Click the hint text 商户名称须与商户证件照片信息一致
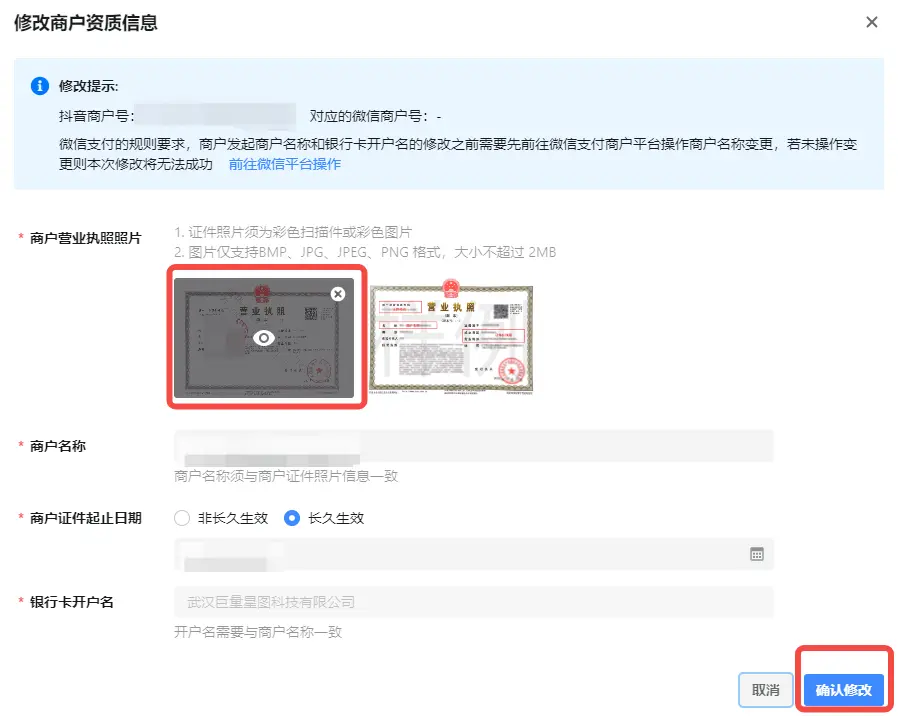898x716 pixels. 286,476
